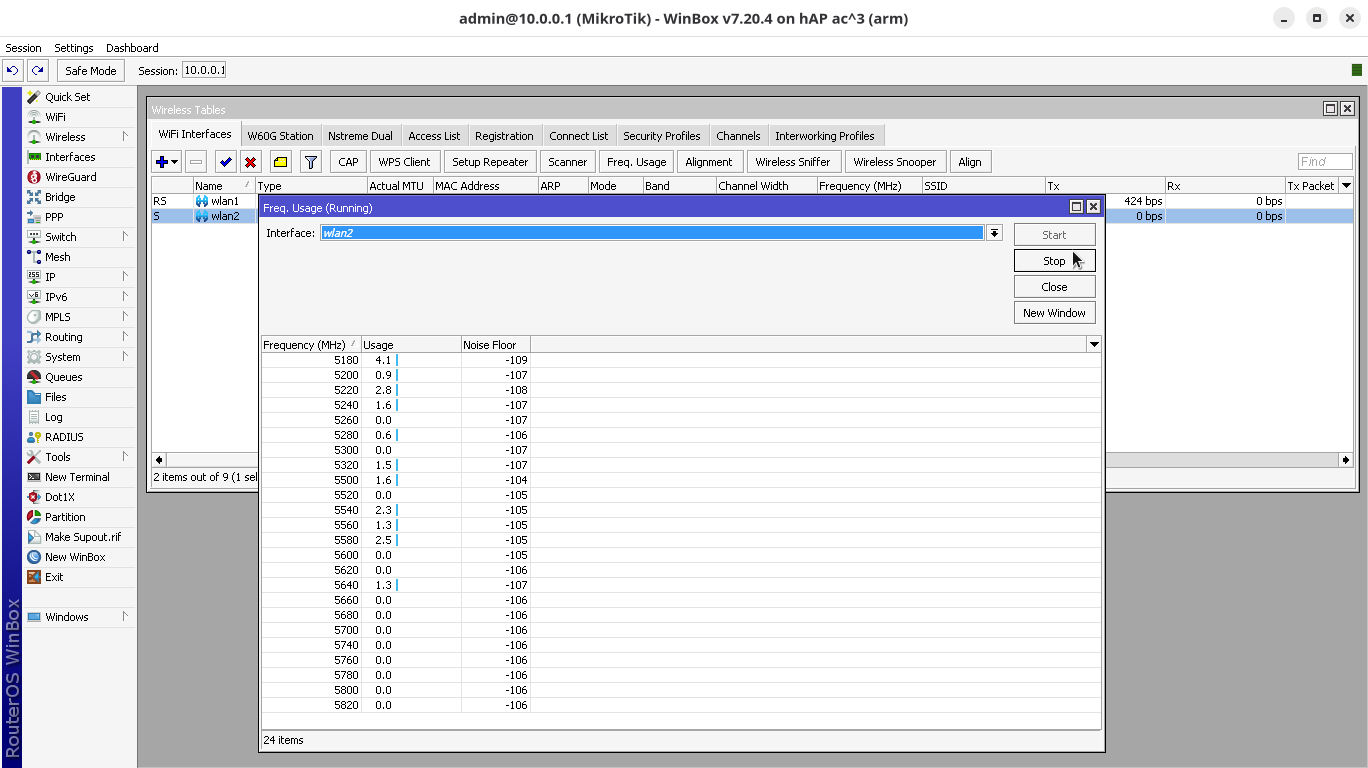The width and height of the screenshot is (1368, 768).
Task: Click the redo arrow icon
Action: click(38, 70)
